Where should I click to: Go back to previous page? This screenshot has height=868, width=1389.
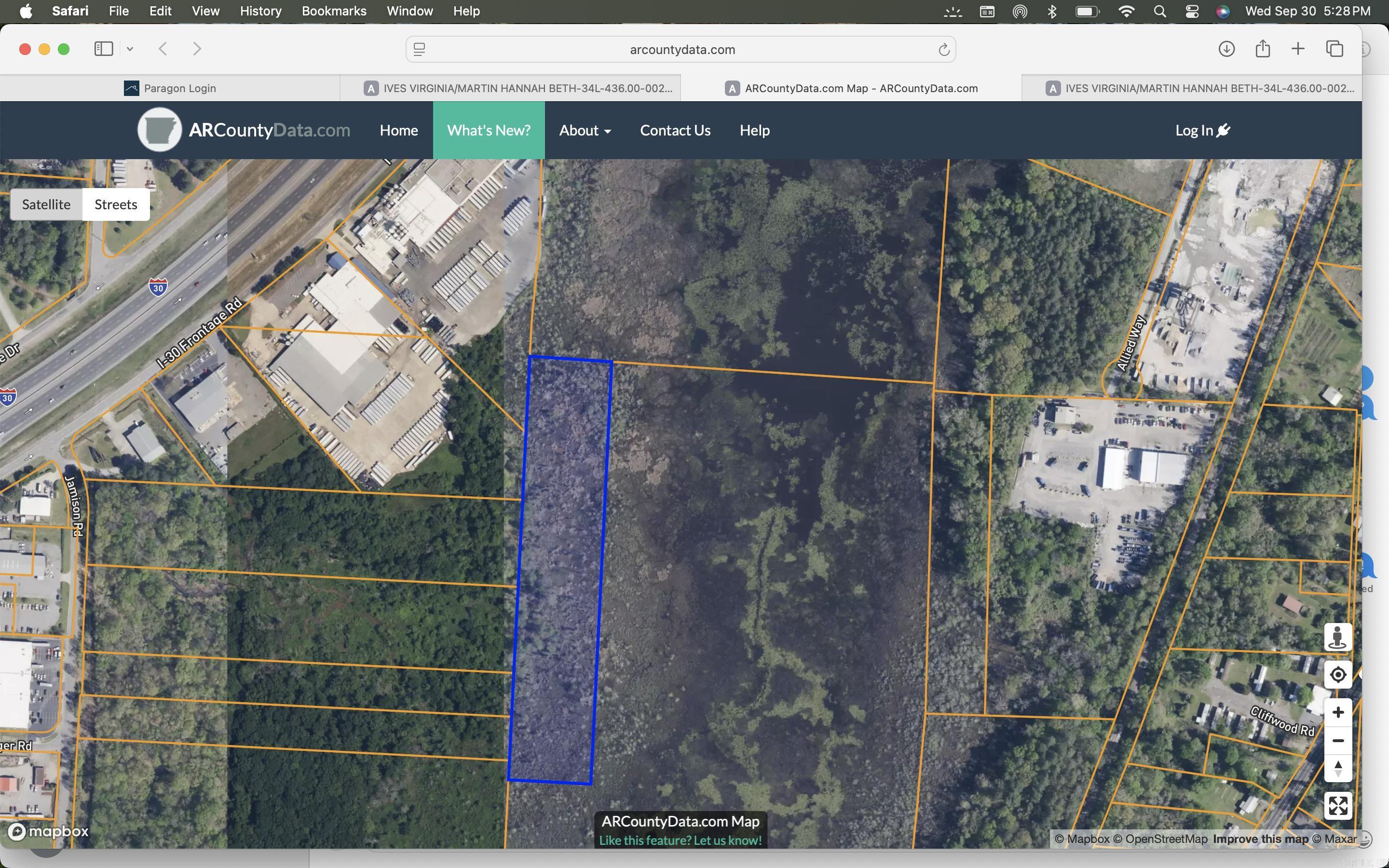[163, 49]
